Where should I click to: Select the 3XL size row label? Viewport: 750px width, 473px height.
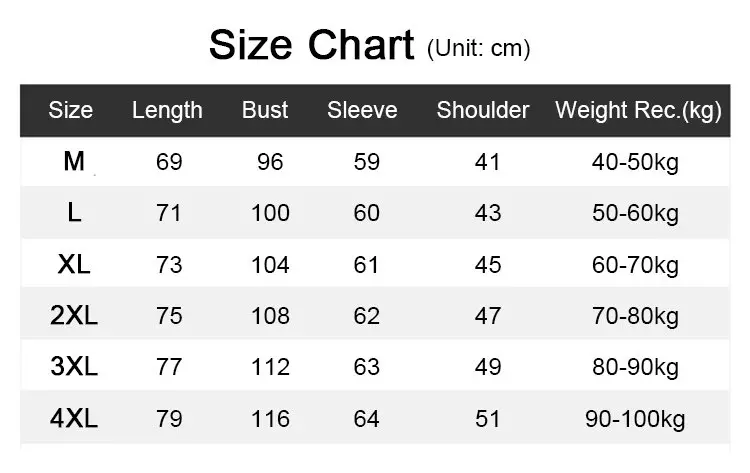coord(74,367)
